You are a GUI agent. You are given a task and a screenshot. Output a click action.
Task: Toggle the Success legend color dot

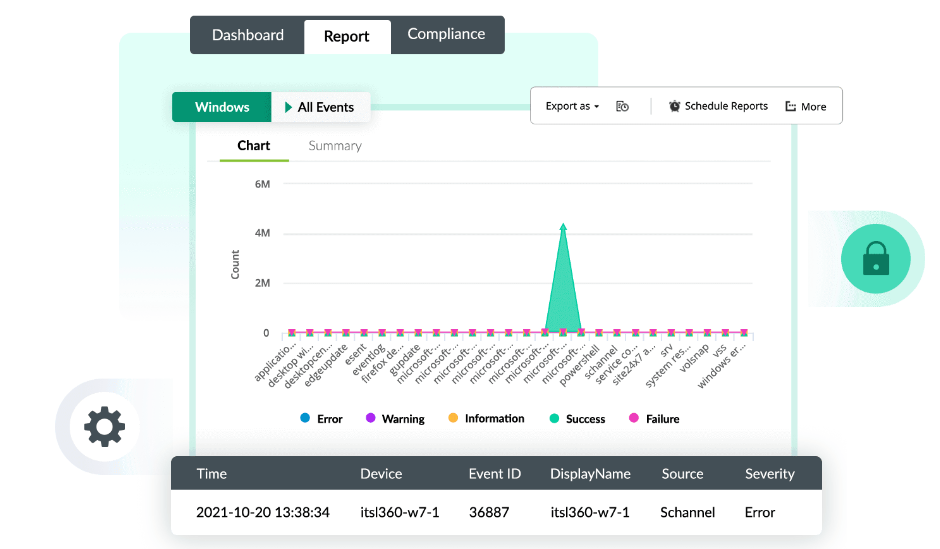coord(555,419)
